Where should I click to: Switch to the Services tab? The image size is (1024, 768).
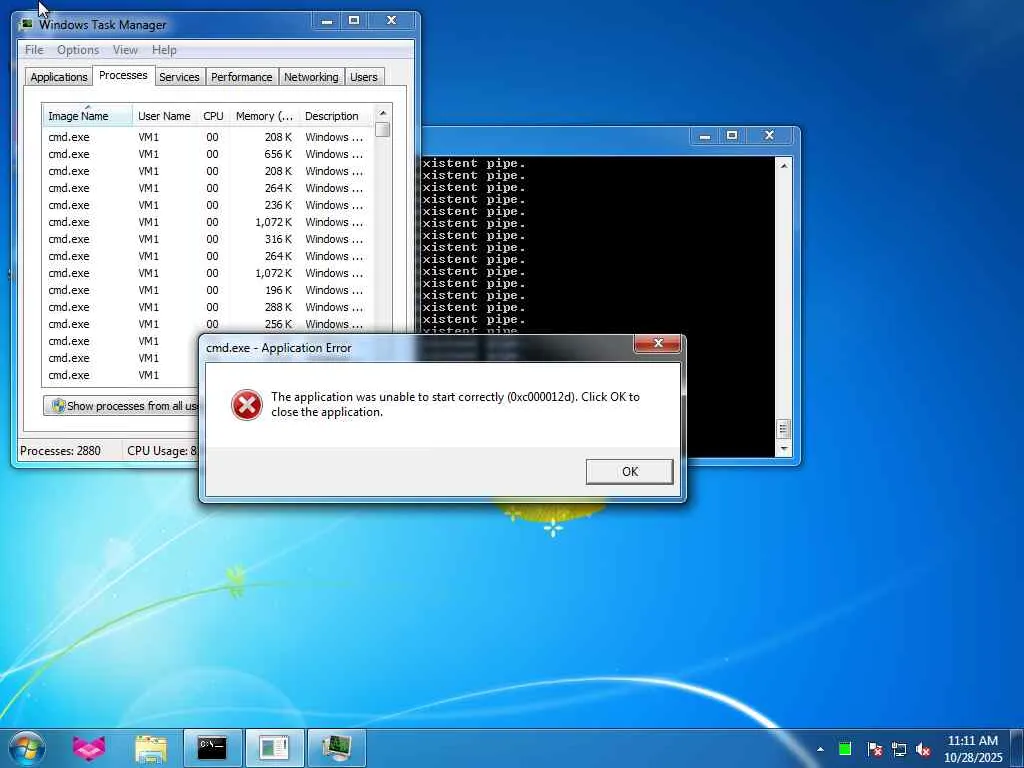[x=180, y=77]
